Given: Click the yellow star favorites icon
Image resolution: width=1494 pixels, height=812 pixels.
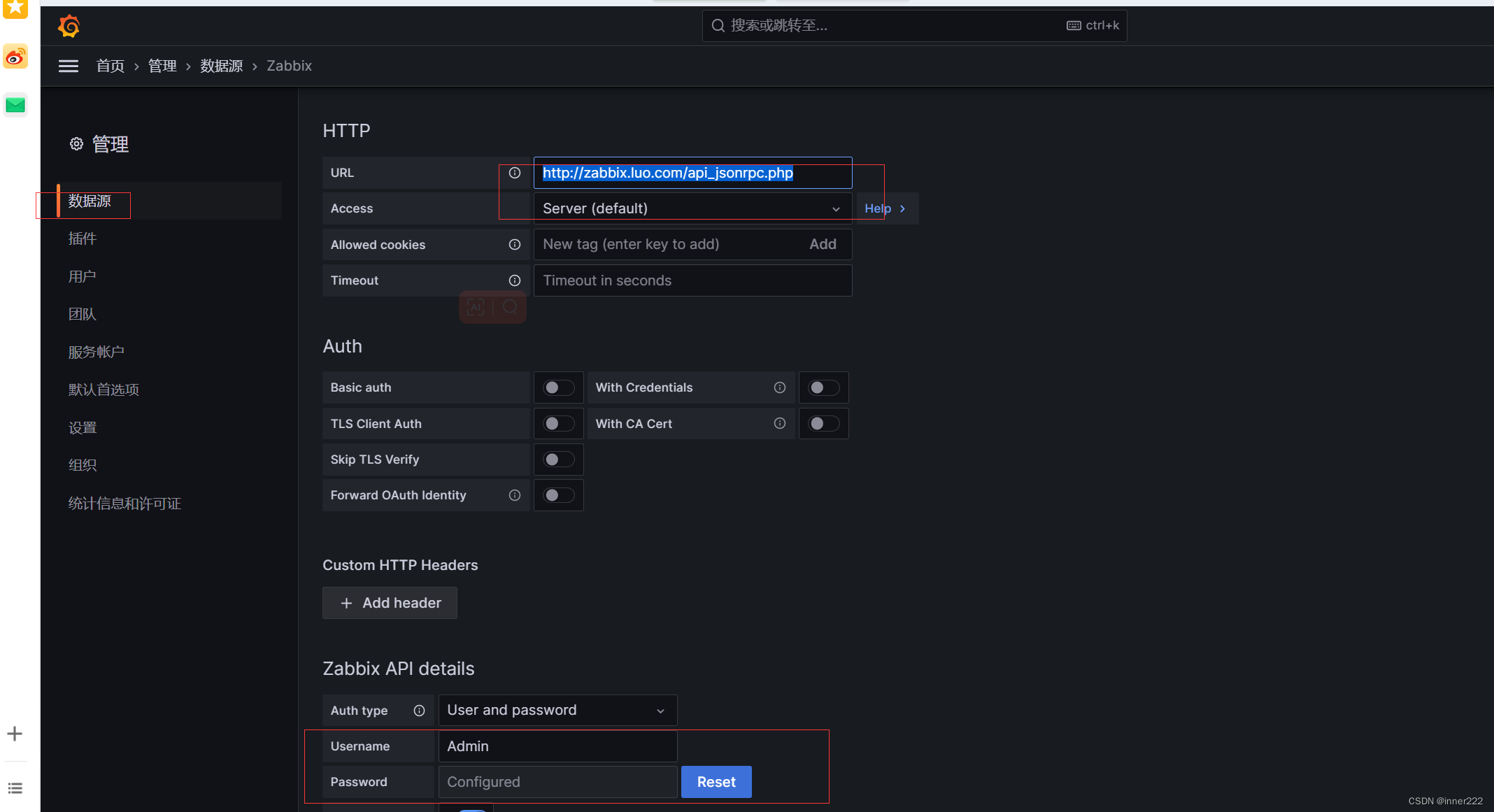Looking at the screenshot, I should (x=15, y=8).
